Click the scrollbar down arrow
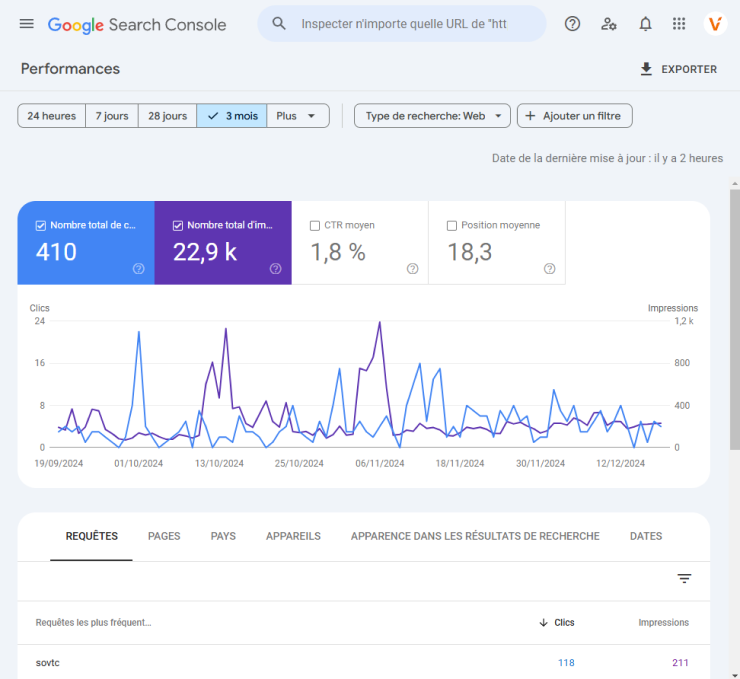The width and height of the screenshot is (740, 679). 735,675
